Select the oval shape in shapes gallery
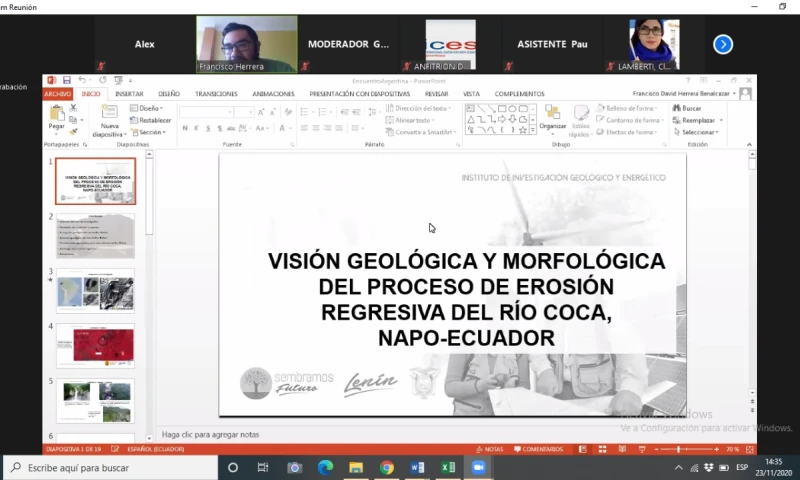The width and height of the screenshot is (800, 480). coord(512,109)
